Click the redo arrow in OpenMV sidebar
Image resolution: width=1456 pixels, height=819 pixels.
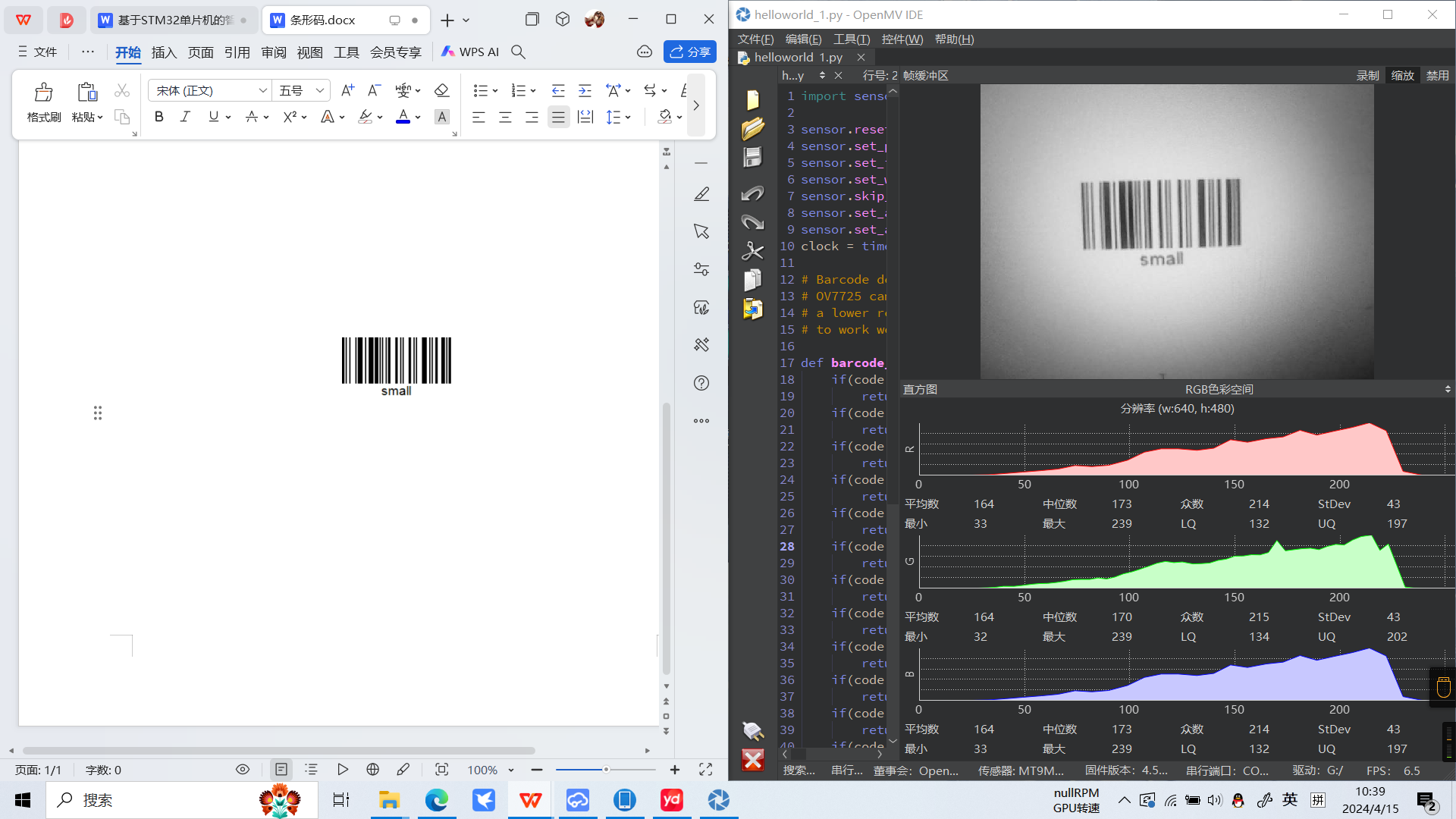point(752,222)
